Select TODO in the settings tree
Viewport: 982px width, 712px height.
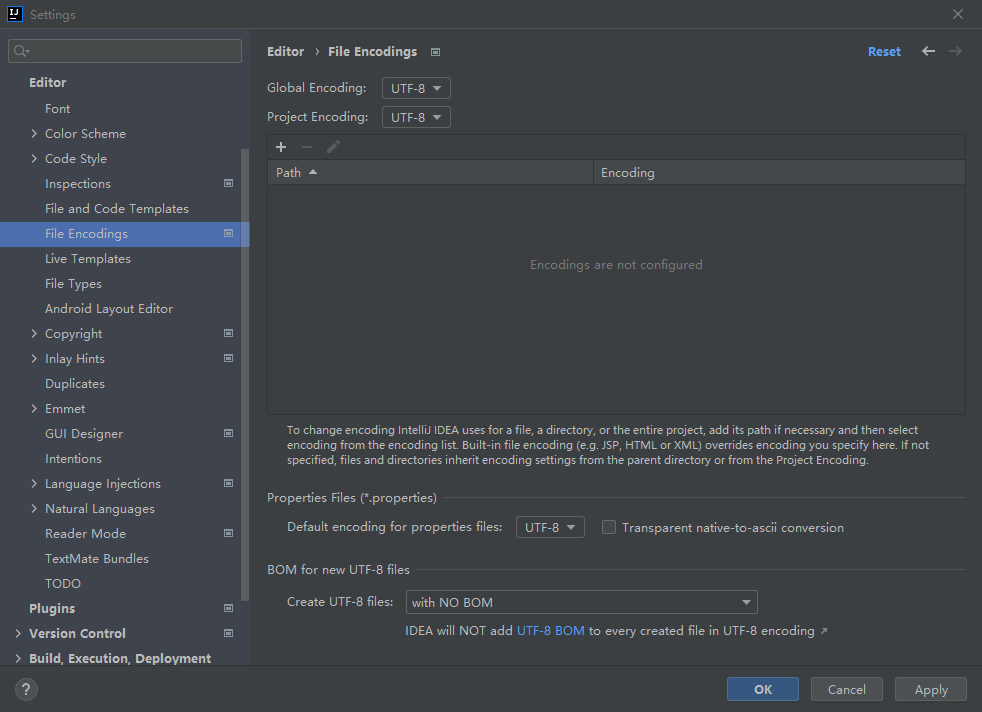click(63, 584)
